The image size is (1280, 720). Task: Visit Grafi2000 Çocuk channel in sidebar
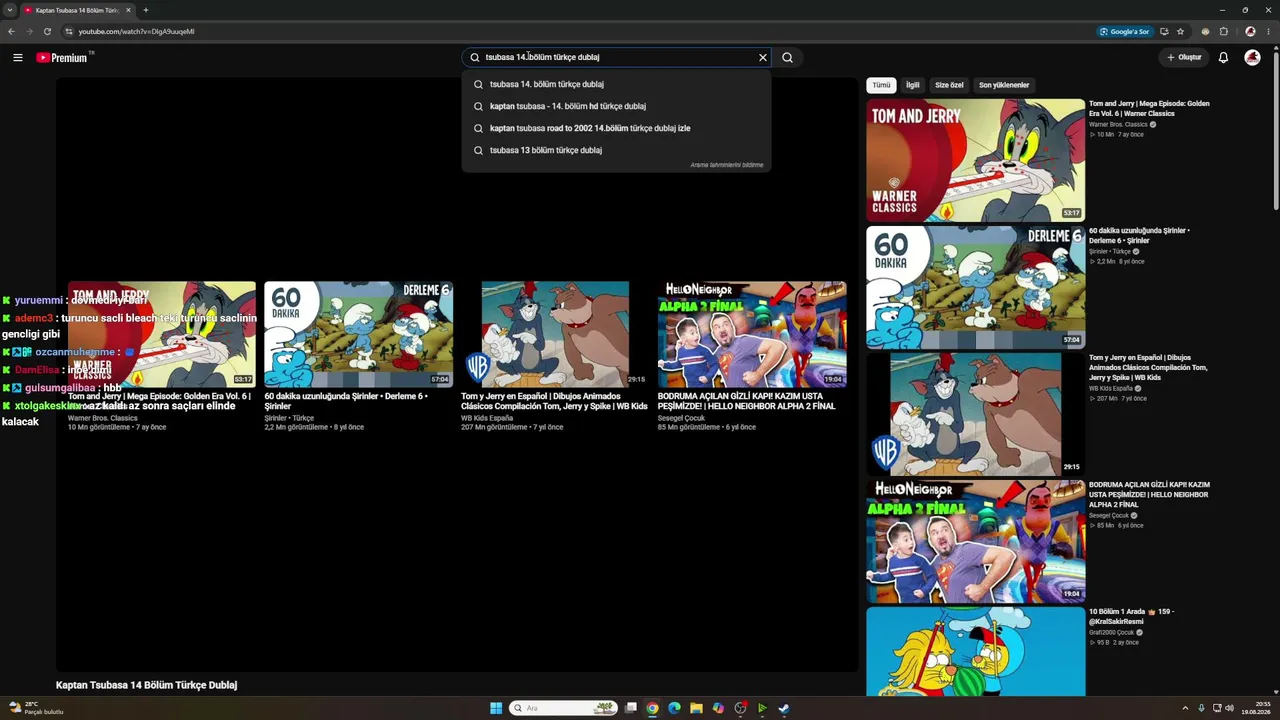point(1110,632)
